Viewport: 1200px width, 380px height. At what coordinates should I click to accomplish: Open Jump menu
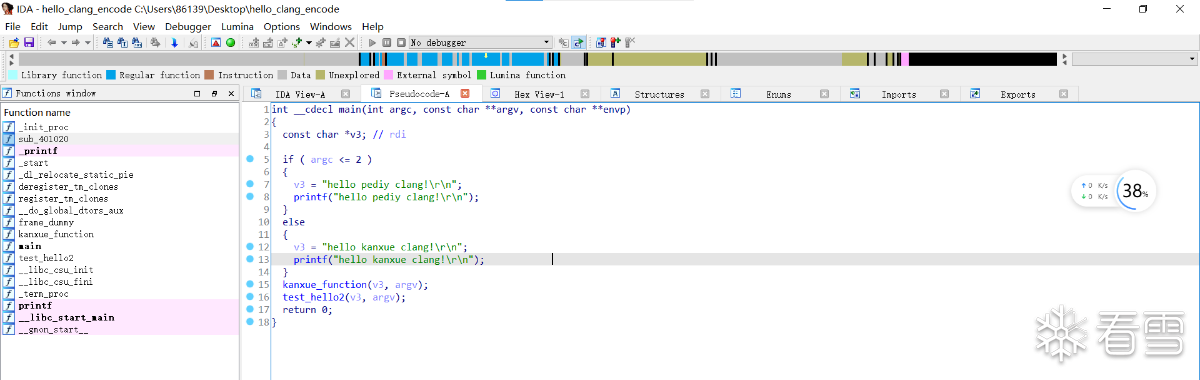point(70,26)
